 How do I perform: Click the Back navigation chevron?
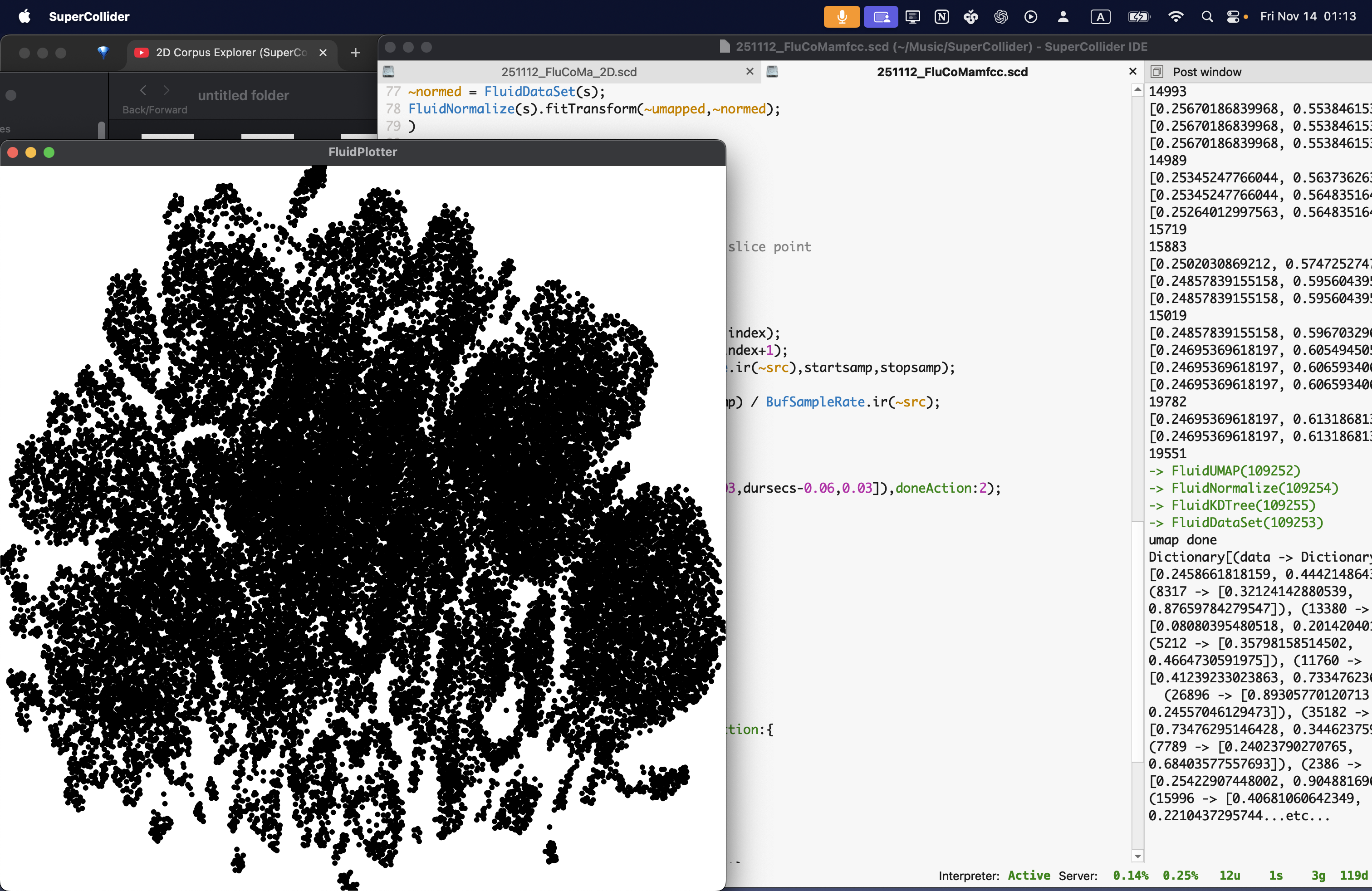143,90
